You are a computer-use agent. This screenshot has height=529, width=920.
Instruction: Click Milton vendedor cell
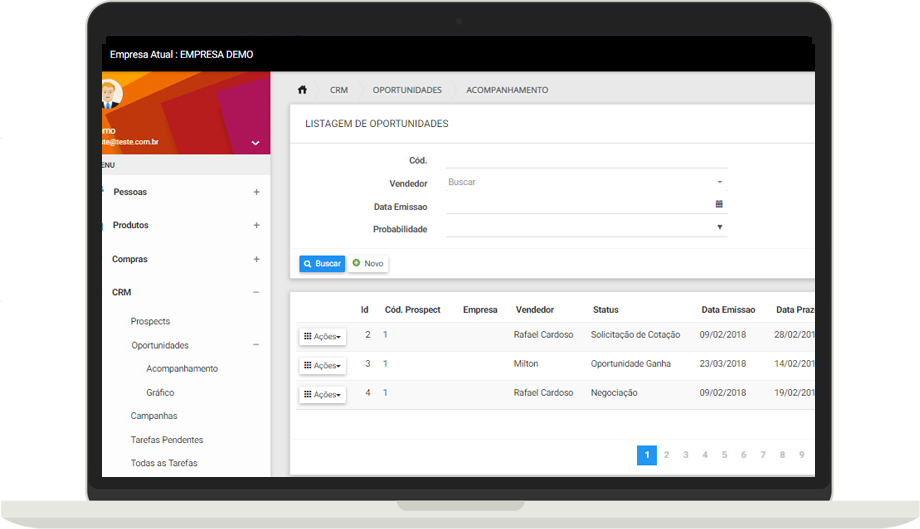tap(526, 364)
